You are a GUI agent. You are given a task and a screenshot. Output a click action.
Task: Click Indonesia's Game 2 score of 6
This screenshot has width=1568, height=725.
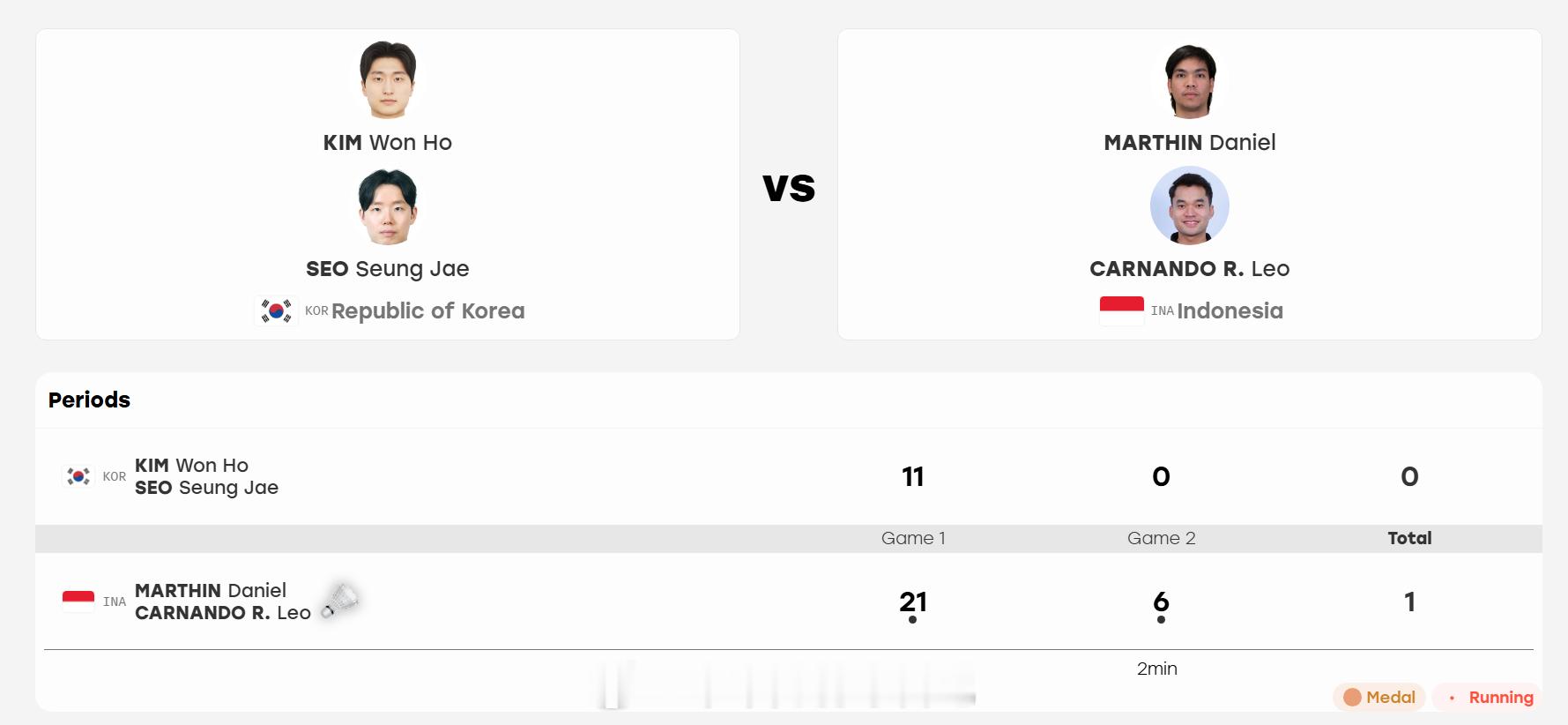click(1162, 602)
